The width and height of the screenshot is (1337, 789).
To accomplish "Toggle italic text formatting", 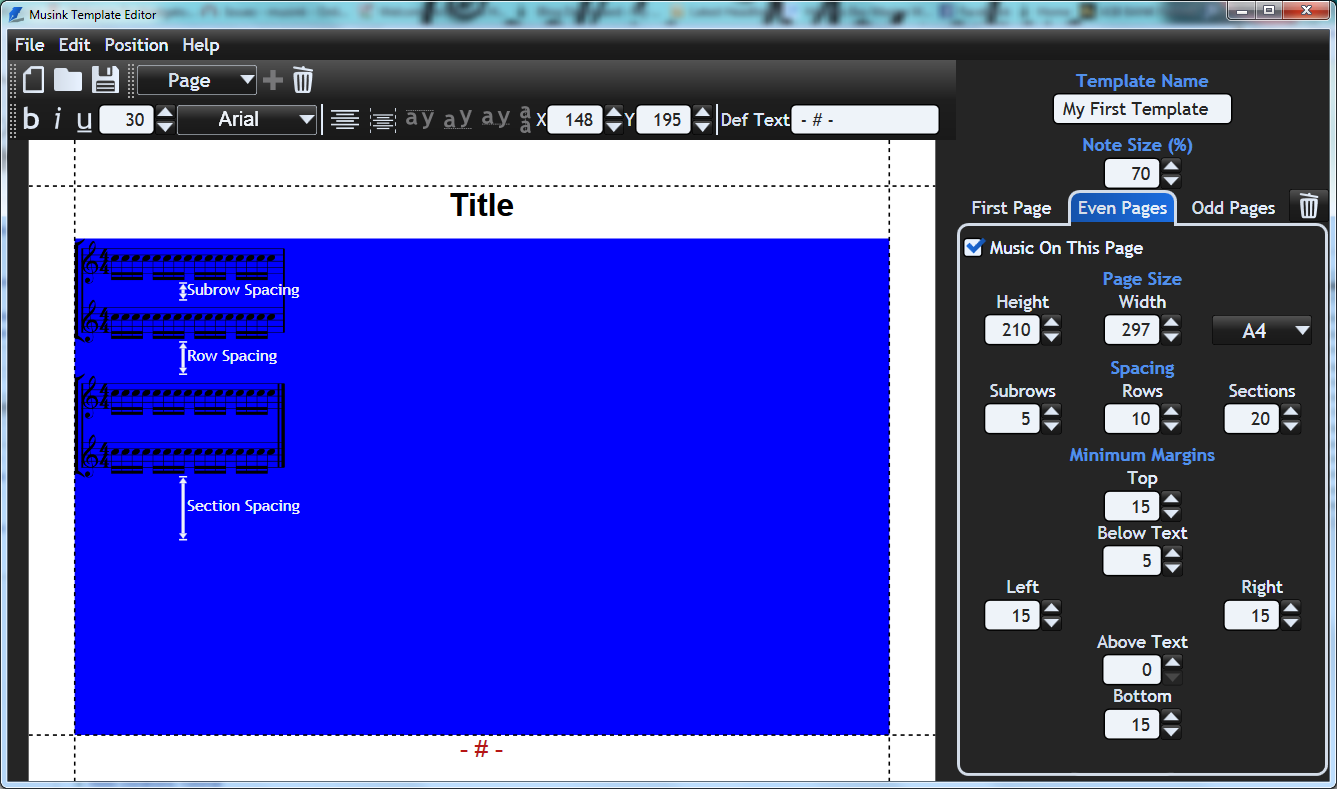I will coord(57,120).
